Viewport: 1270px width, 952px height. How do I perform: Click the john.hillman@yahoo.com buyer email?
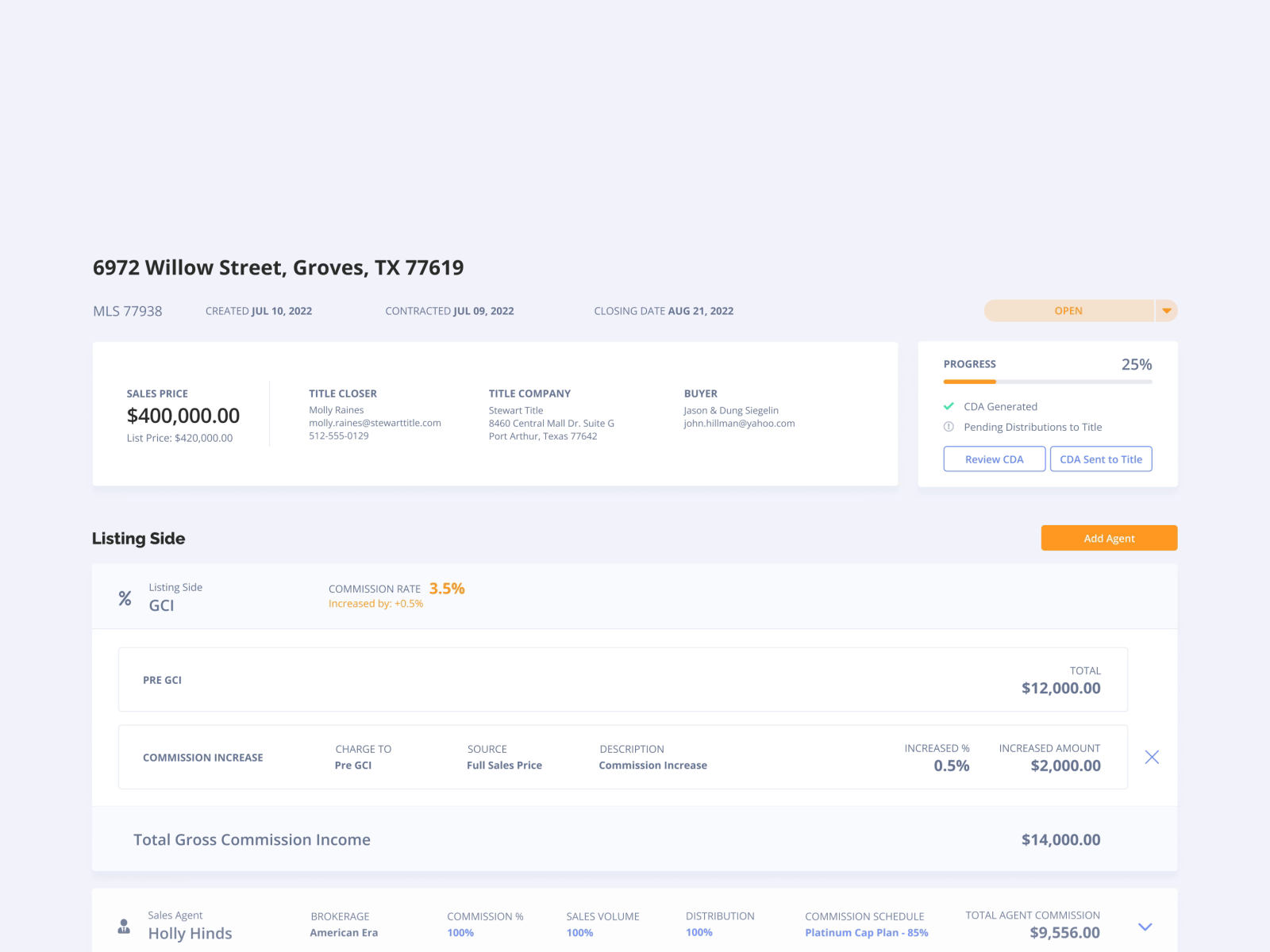739,423
